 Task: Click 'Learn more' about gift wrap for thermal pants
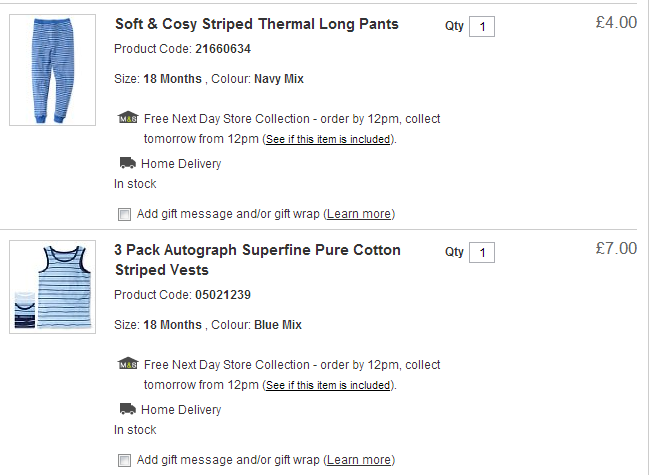pos(359,214)
